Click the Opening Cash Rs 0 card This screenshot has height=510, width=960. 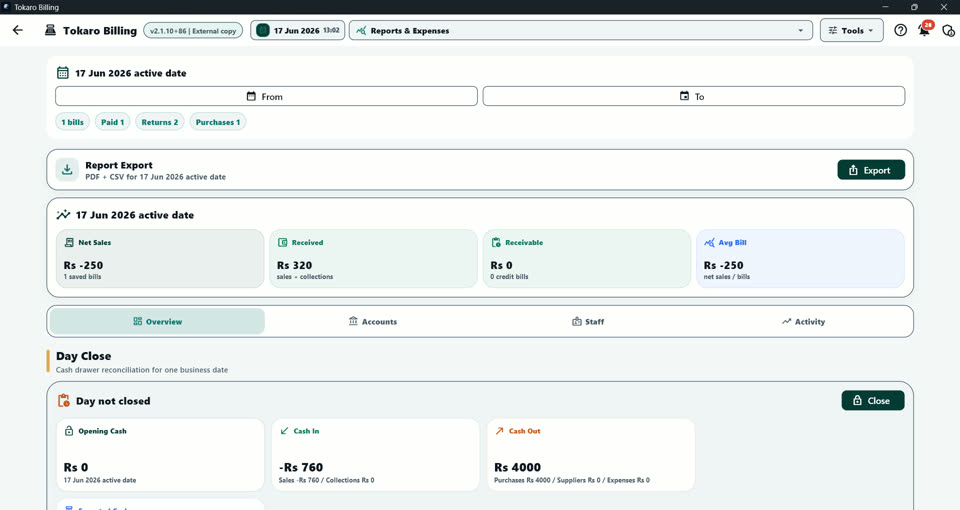(x=160, y=455)
